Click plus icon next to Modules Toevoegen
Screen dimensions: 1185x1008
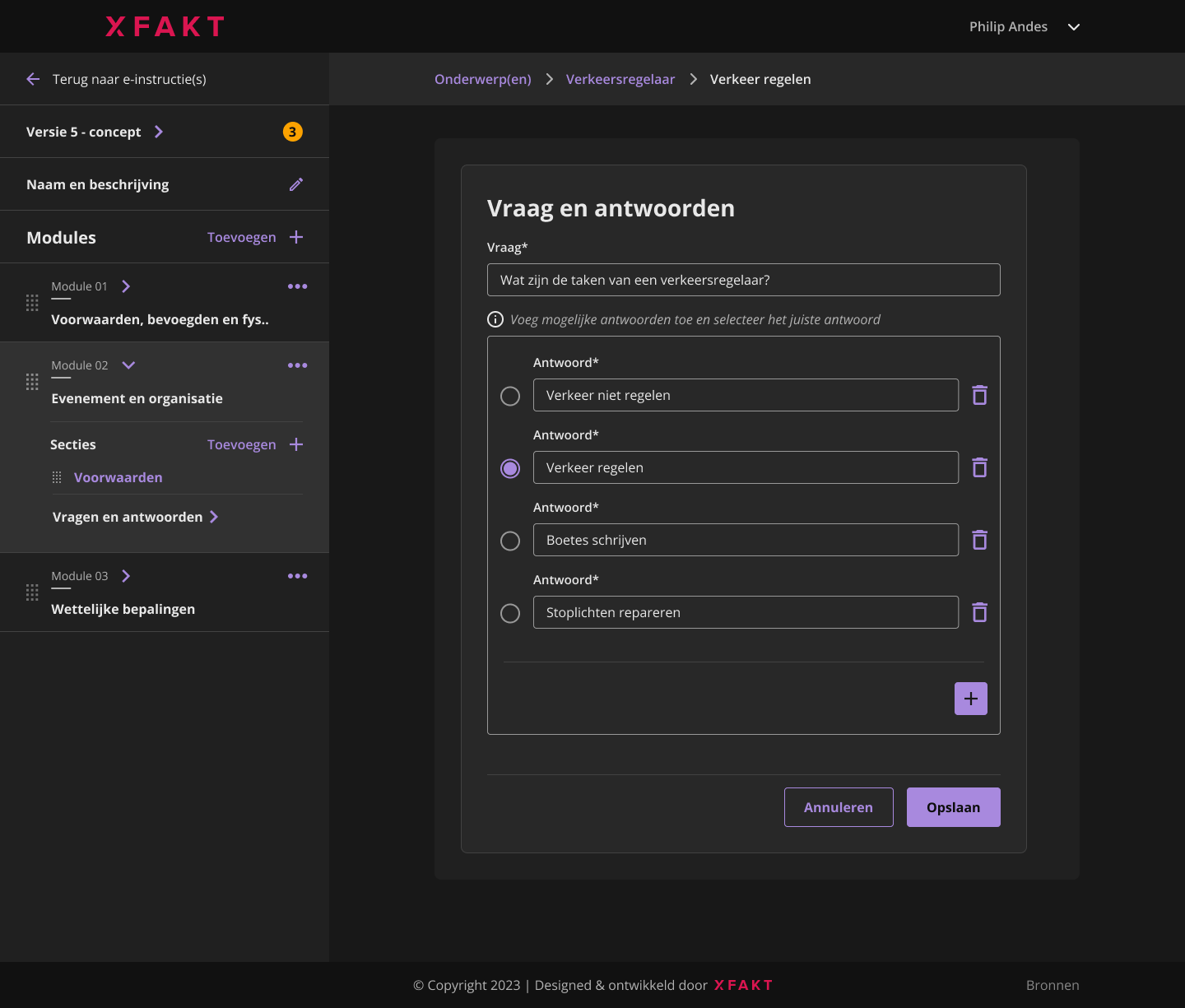point(296,237)
